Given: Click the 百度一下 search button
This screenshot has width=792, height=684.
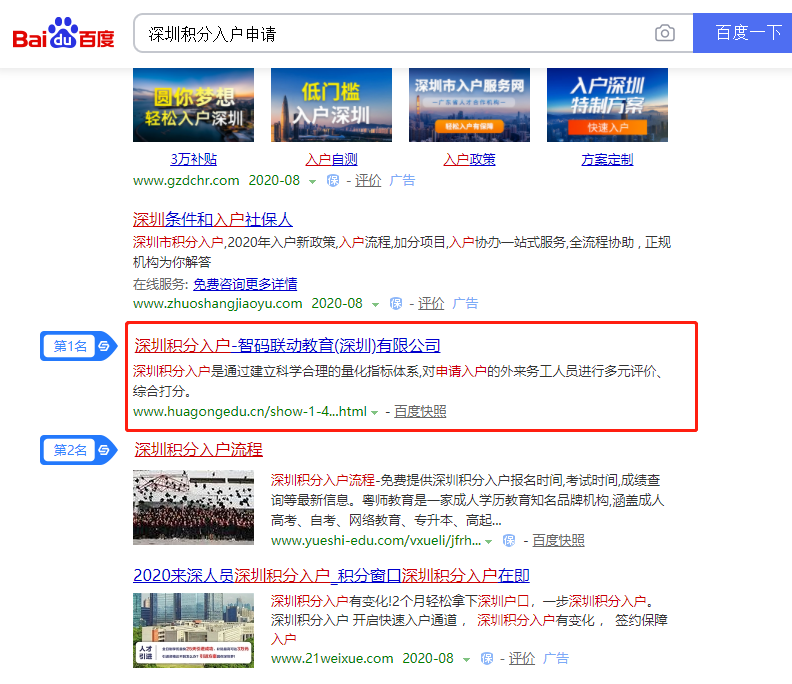Looking at the screenshot, I should click(x=742, y=33).
